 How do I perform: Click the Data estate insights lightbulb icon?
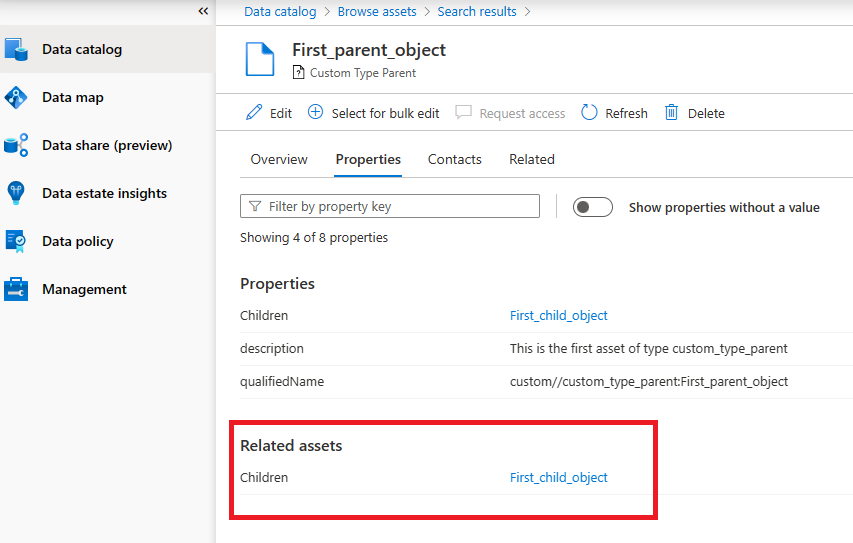16,193
